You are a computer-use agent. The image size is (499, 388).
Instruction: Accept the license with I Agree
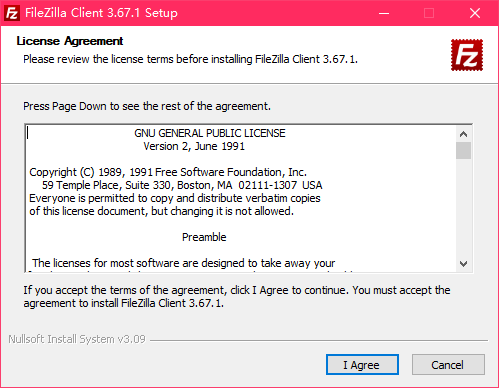(x=362, y=365)
